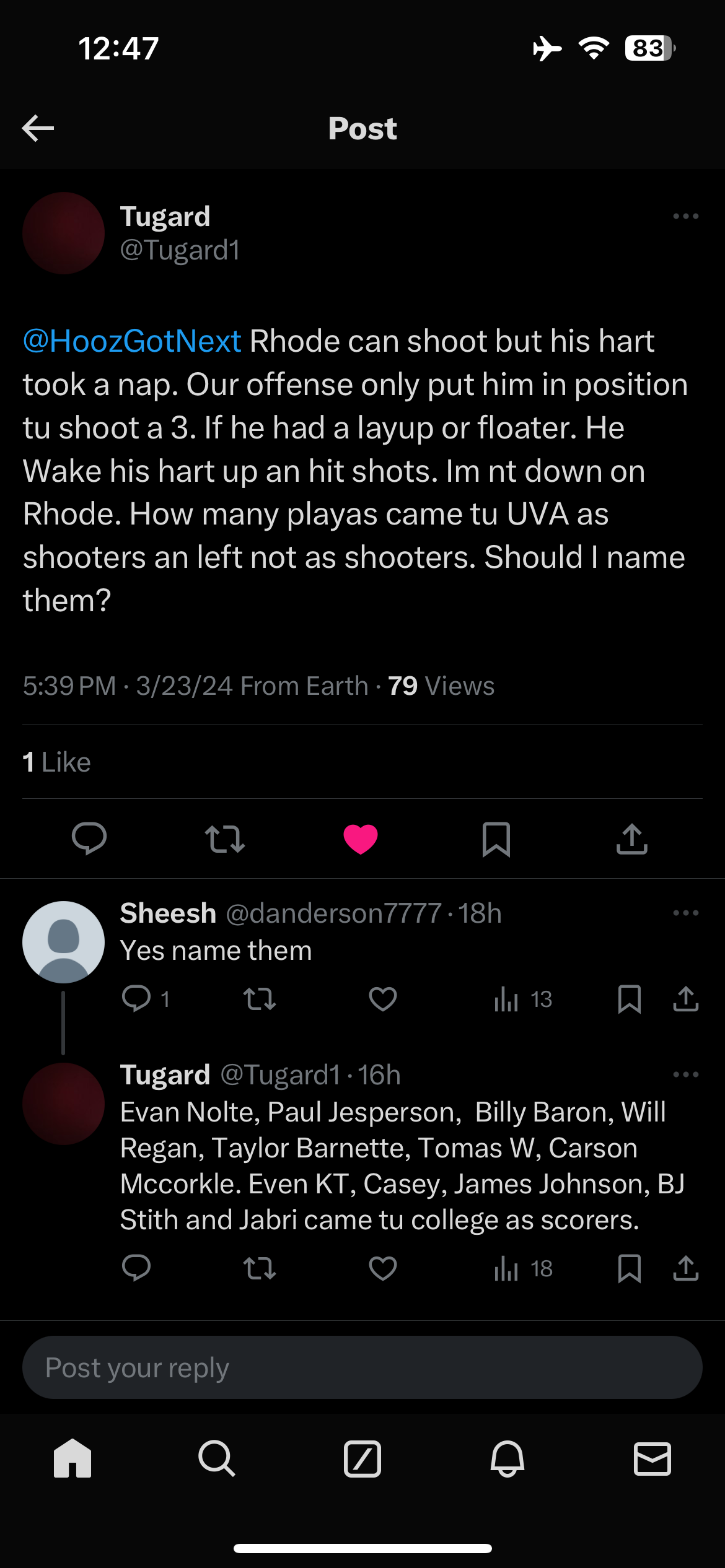Open more options on Sheesh's reply

click(685, 913)
